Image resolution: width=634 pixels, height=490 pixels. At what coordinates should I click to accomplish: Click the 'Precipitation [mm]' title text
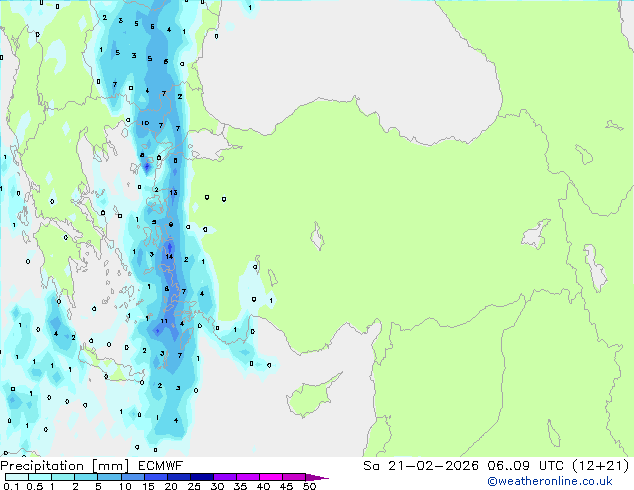pos(65,466)
